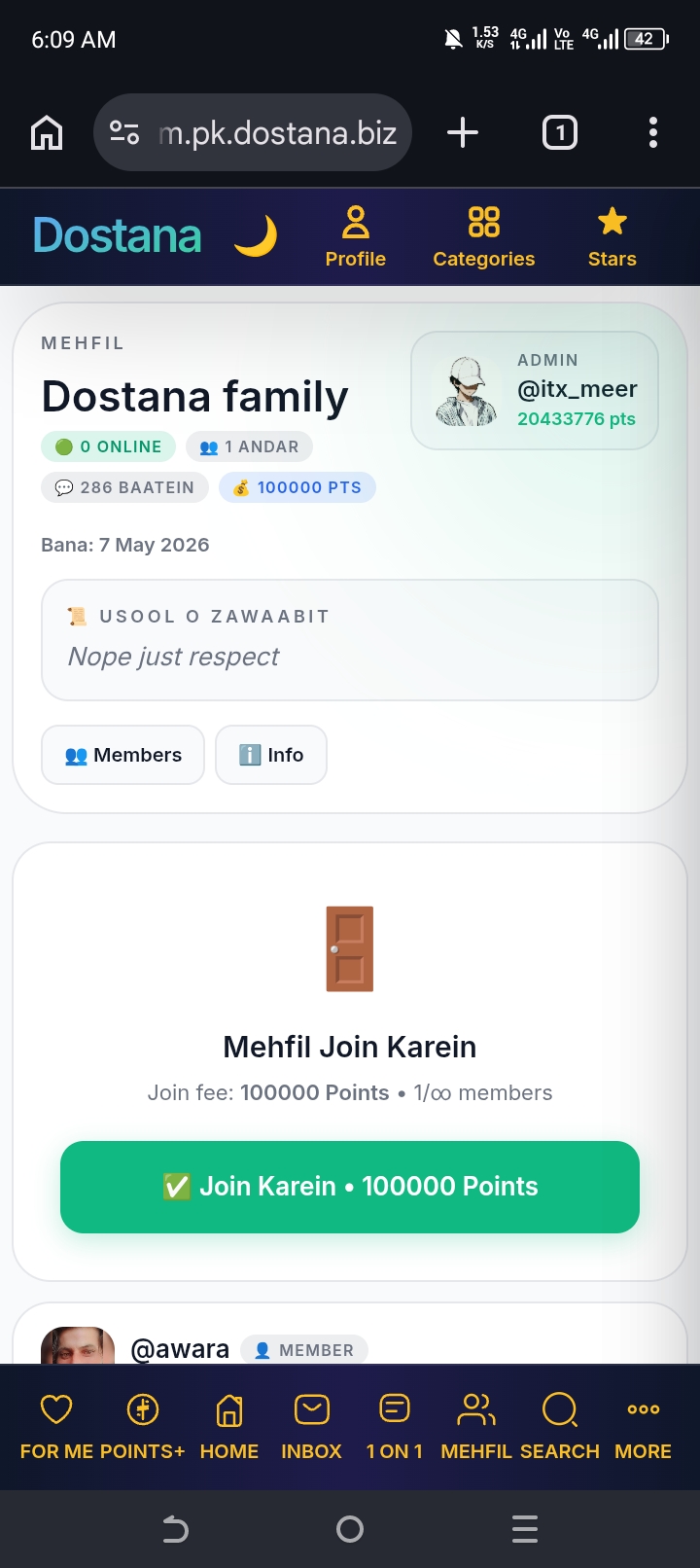This screenshot has height=1568, width=700.
Task: Expand the MORE menu
Action: tap(644, 1426)
